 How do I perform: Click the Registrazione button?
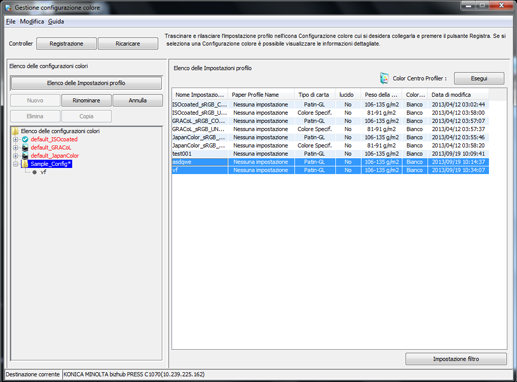click(66, 44)
